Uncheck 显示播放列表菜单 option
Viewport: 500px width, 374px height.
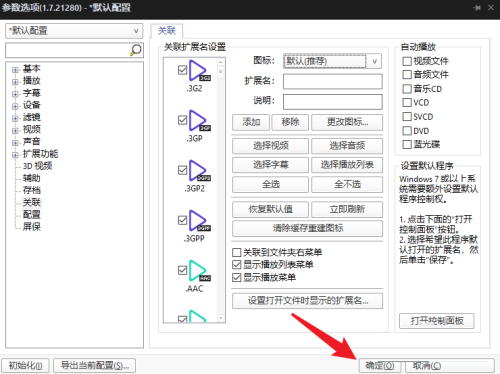coord(236,265)
